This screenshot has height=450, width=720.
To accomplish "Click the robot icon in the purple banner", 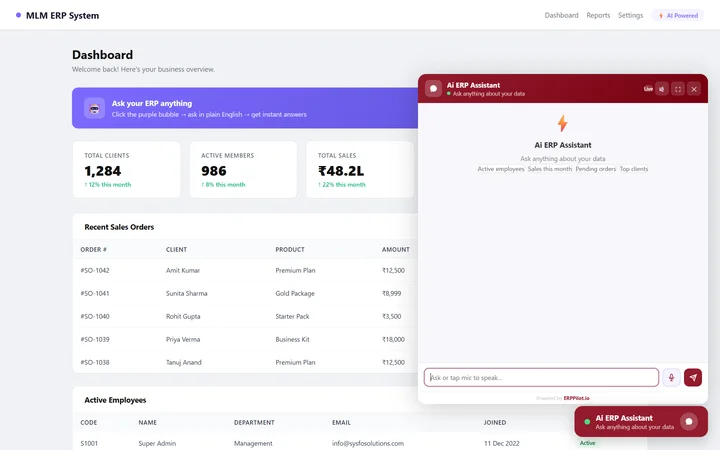I will pos(95,108).
